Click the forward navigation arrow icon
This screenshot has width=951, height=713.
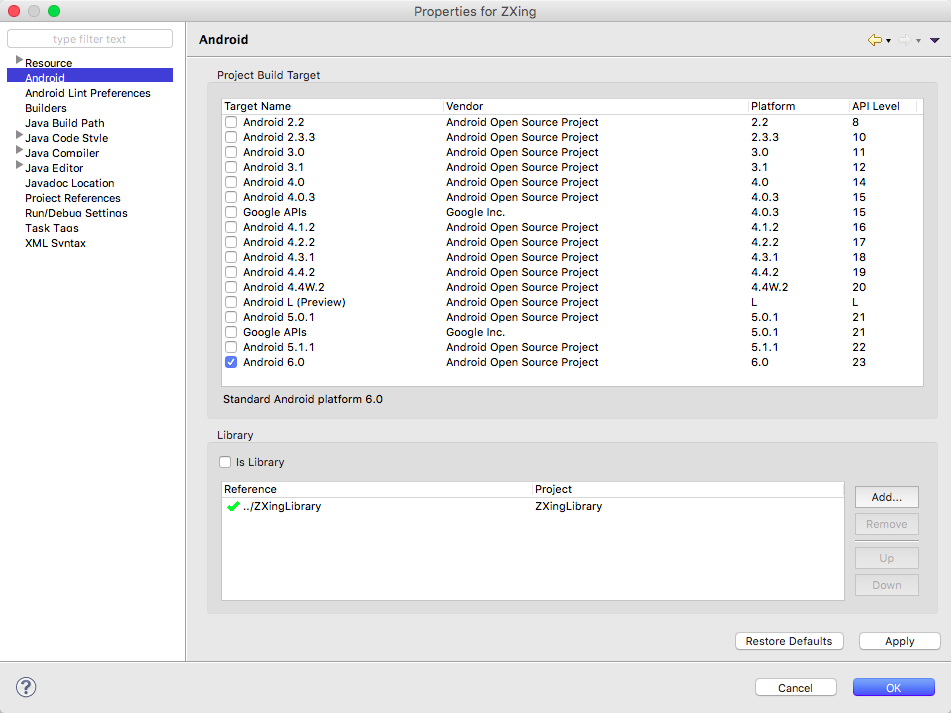904,40
